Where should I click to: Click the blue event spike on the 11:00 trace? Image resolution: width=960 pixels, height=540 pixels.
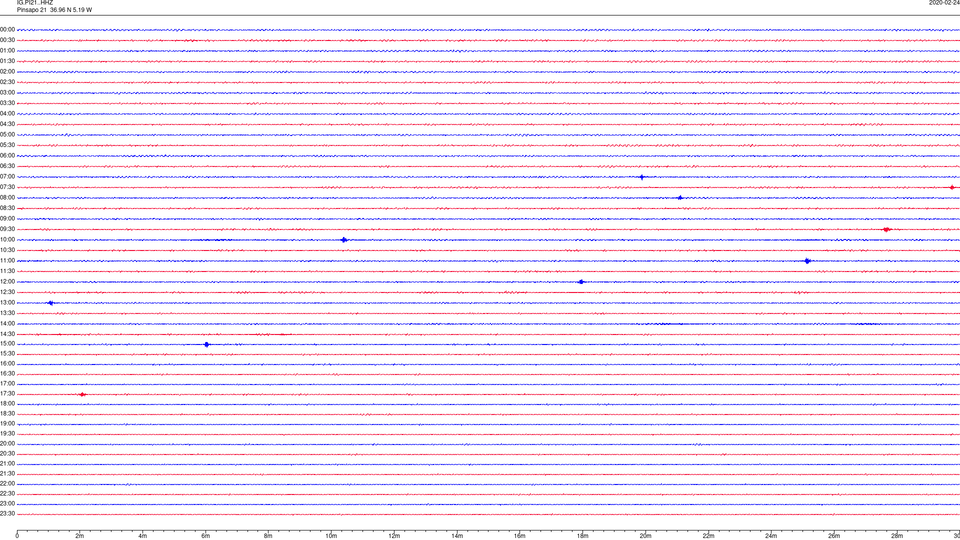pos(808,261)
